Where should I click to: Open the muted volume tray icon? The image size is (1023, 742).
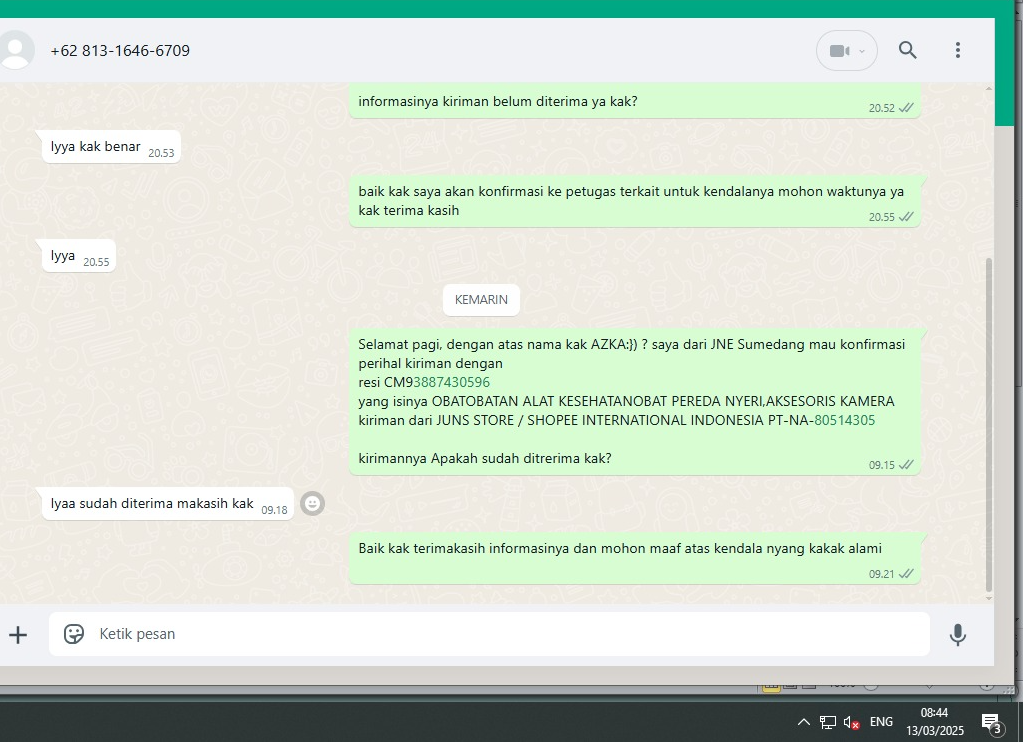point(851,722)
